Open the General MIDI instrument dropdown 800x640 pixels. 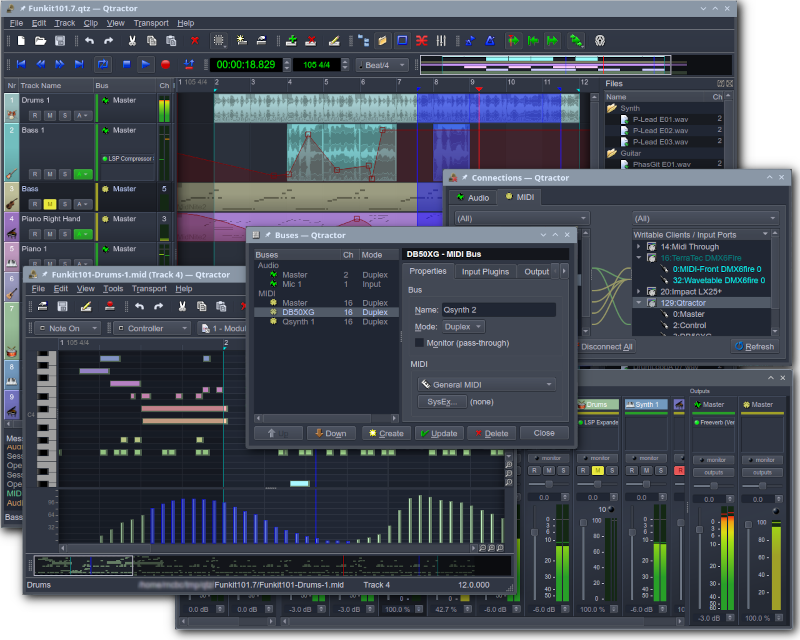click(x=486, y=384)
